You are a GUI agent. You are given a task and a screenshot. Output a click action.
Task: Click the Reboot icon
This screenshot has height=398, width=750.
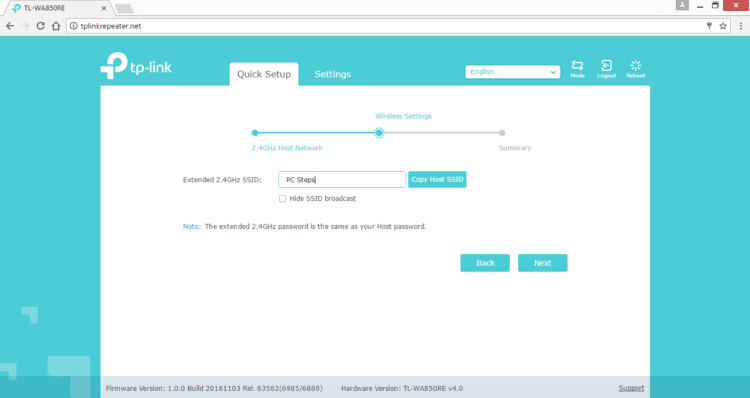636,69
